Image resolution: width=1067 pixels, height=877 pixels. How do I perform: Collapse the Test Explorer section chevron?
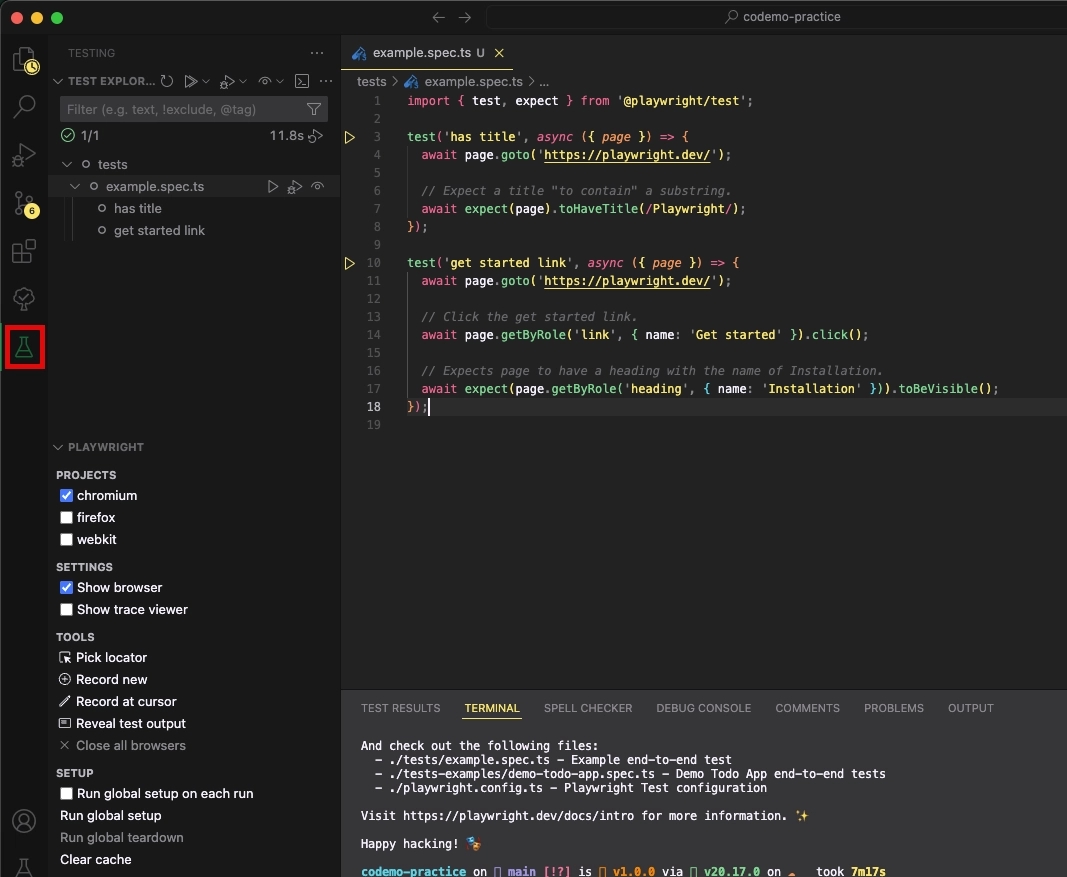pyautogui.click(x=59, y=81)
